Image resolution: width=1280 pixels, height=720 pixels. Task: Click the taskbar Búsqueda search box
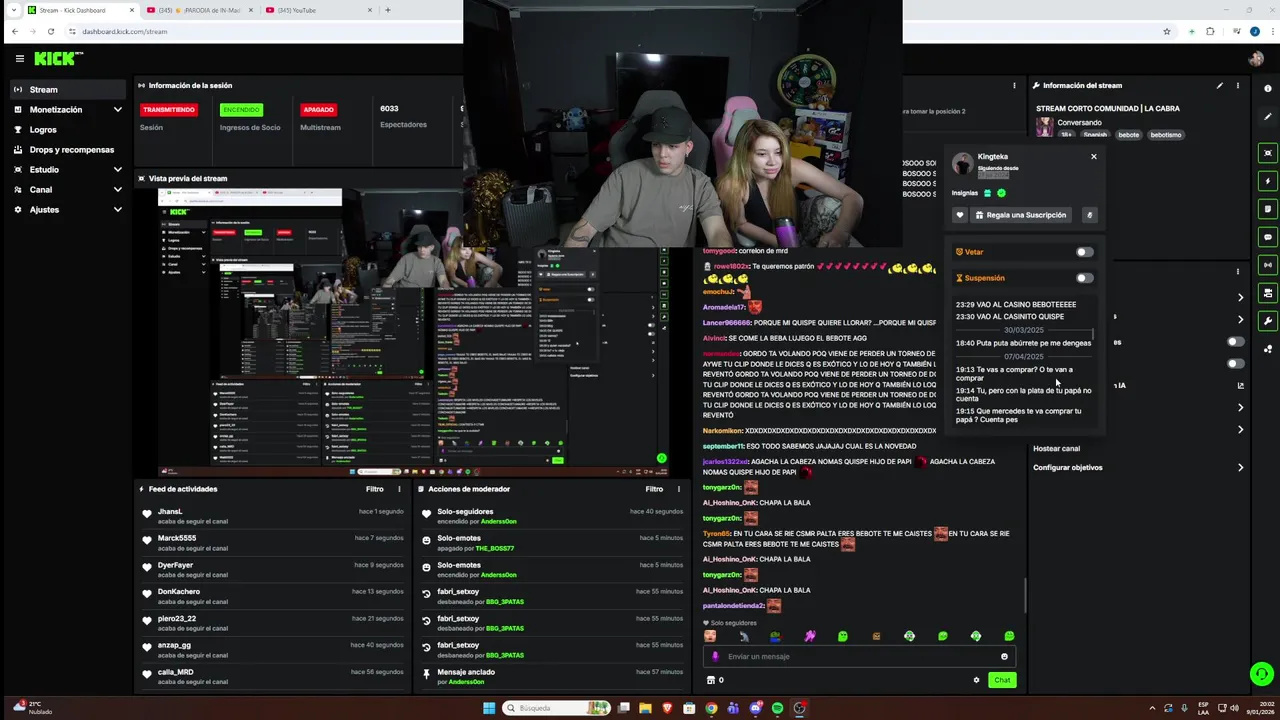(x=558, y=708)
